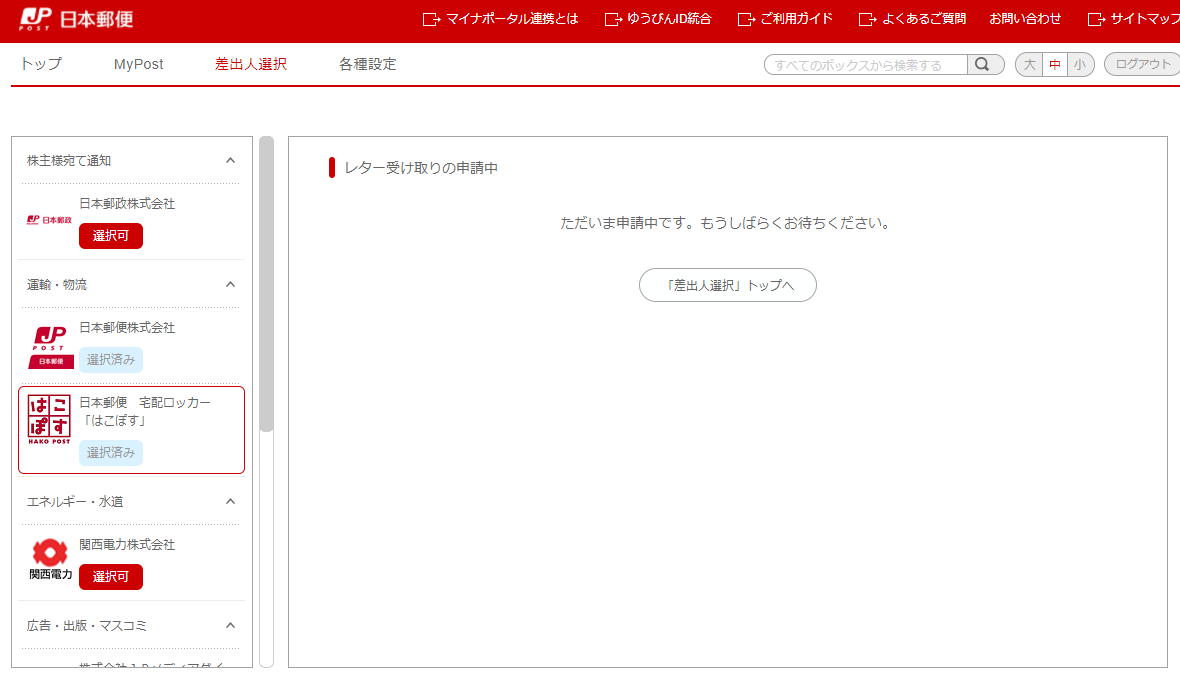Collapse the 運輸・物流 section

tap(230, 284)
